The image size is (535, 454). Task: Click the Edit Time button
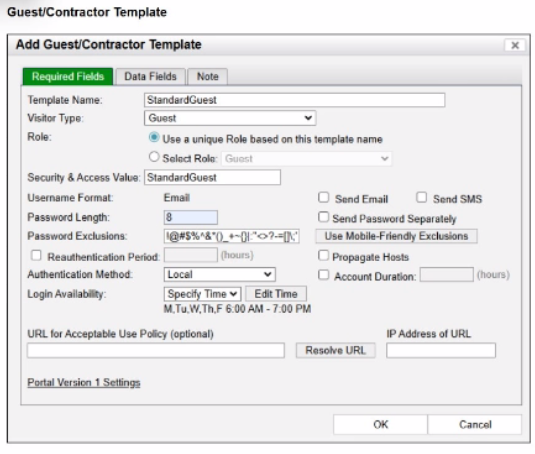point(276,294)
